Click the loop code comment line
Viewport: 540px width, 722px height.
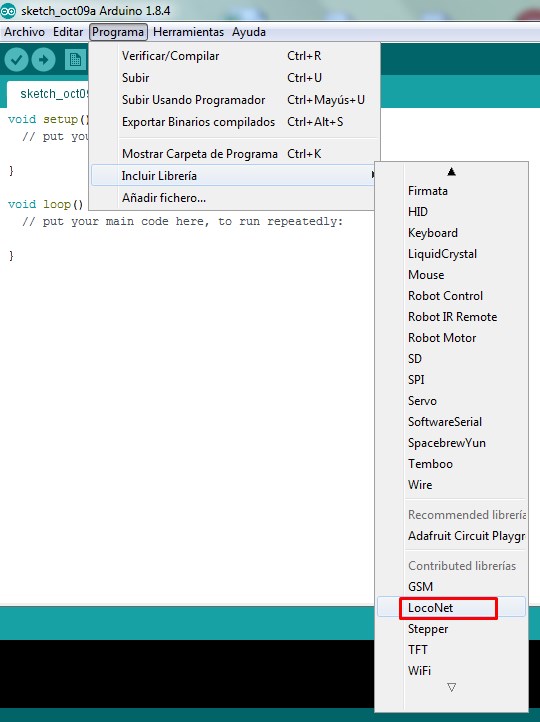pos(182,221)
